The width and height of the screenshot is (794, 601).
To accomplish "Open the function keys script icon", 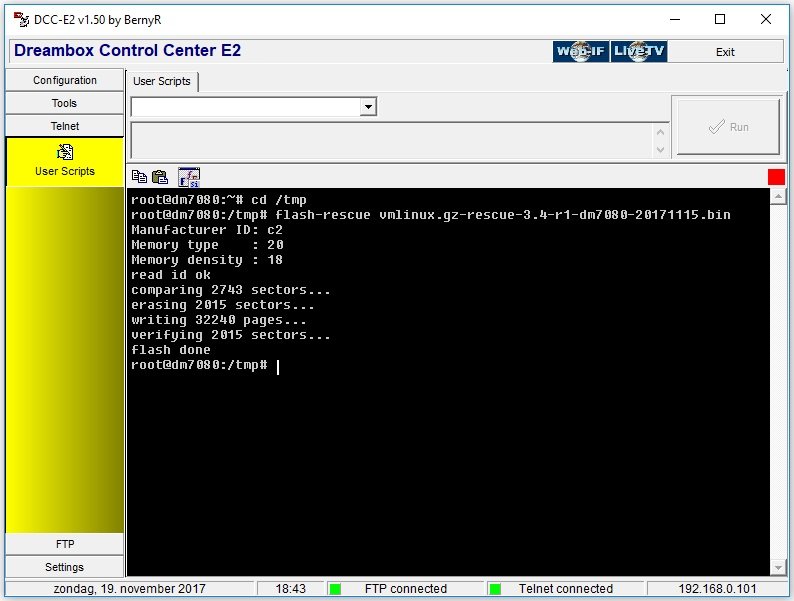I will (189, 177).
